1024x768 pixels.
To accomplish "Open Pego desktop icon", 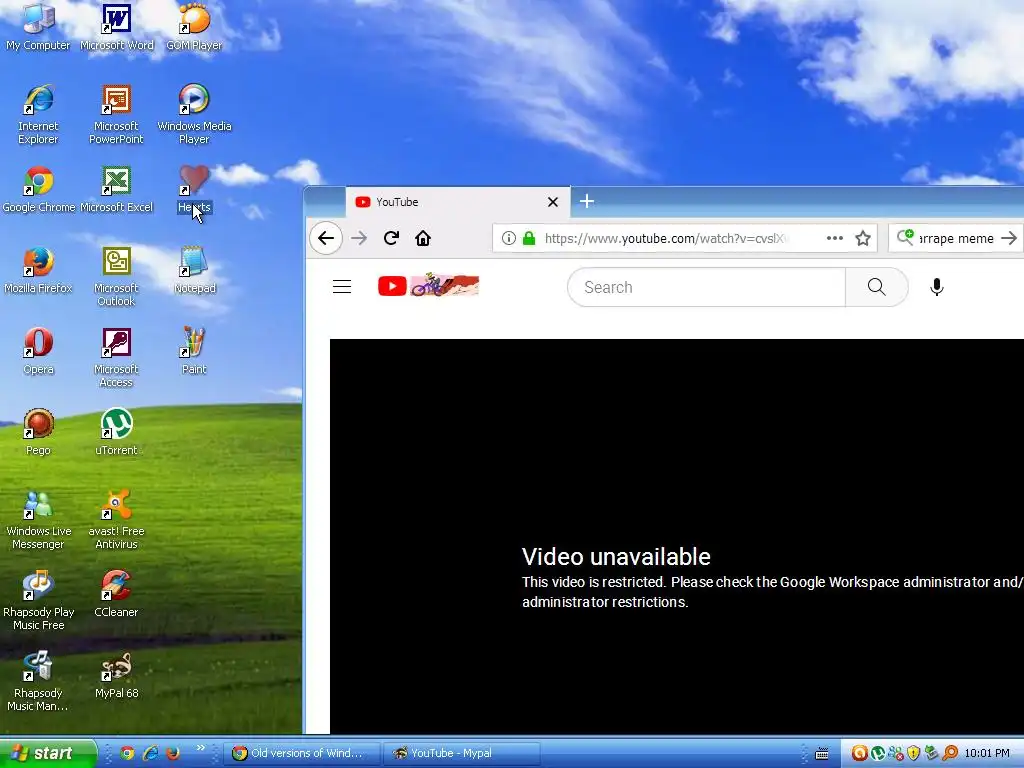I will [38, 432].
